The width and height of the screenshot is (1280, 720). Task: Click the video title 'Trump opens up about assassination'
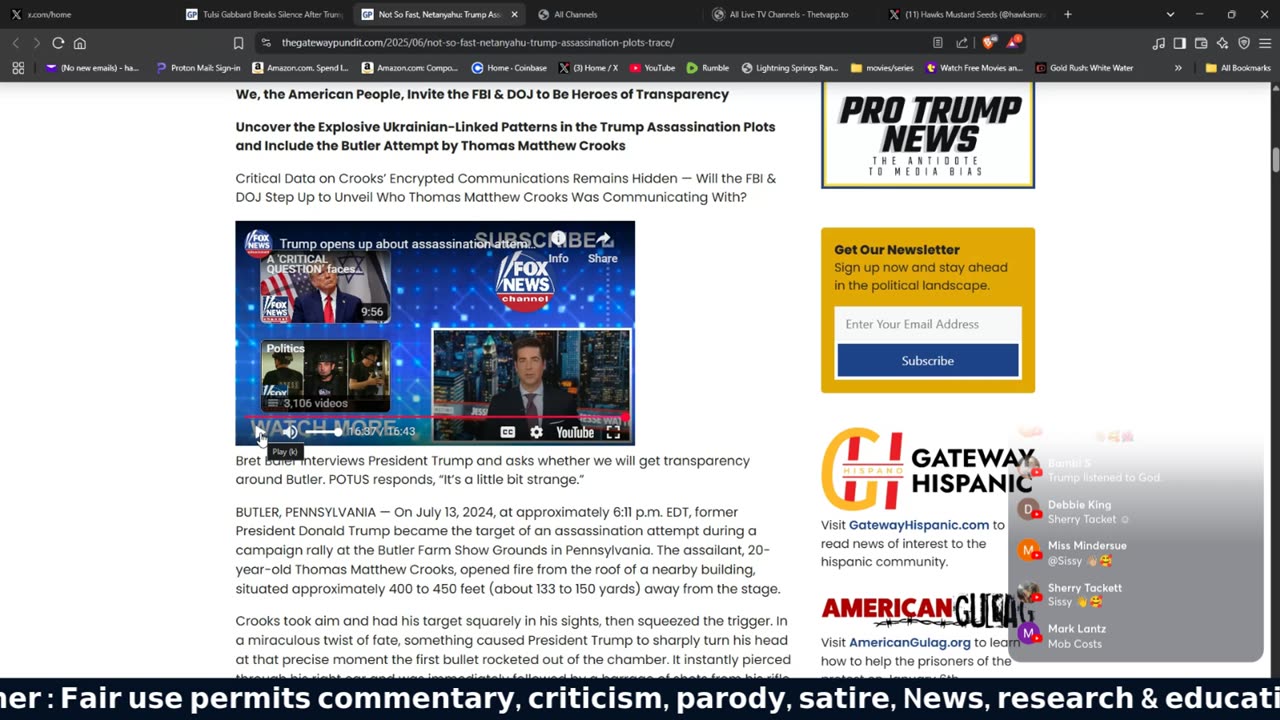(x=406, y=244)
